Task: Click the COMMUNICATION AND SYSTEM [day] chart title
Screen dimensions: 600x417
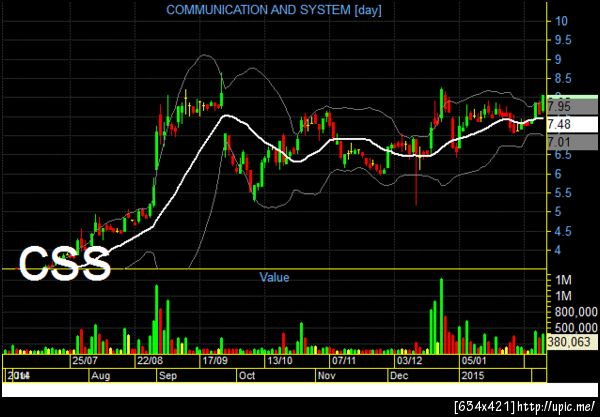Action: point(274,10)
